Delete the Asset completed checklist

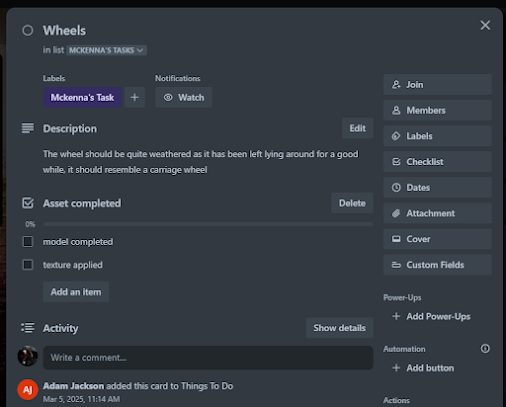coord(352,203)
